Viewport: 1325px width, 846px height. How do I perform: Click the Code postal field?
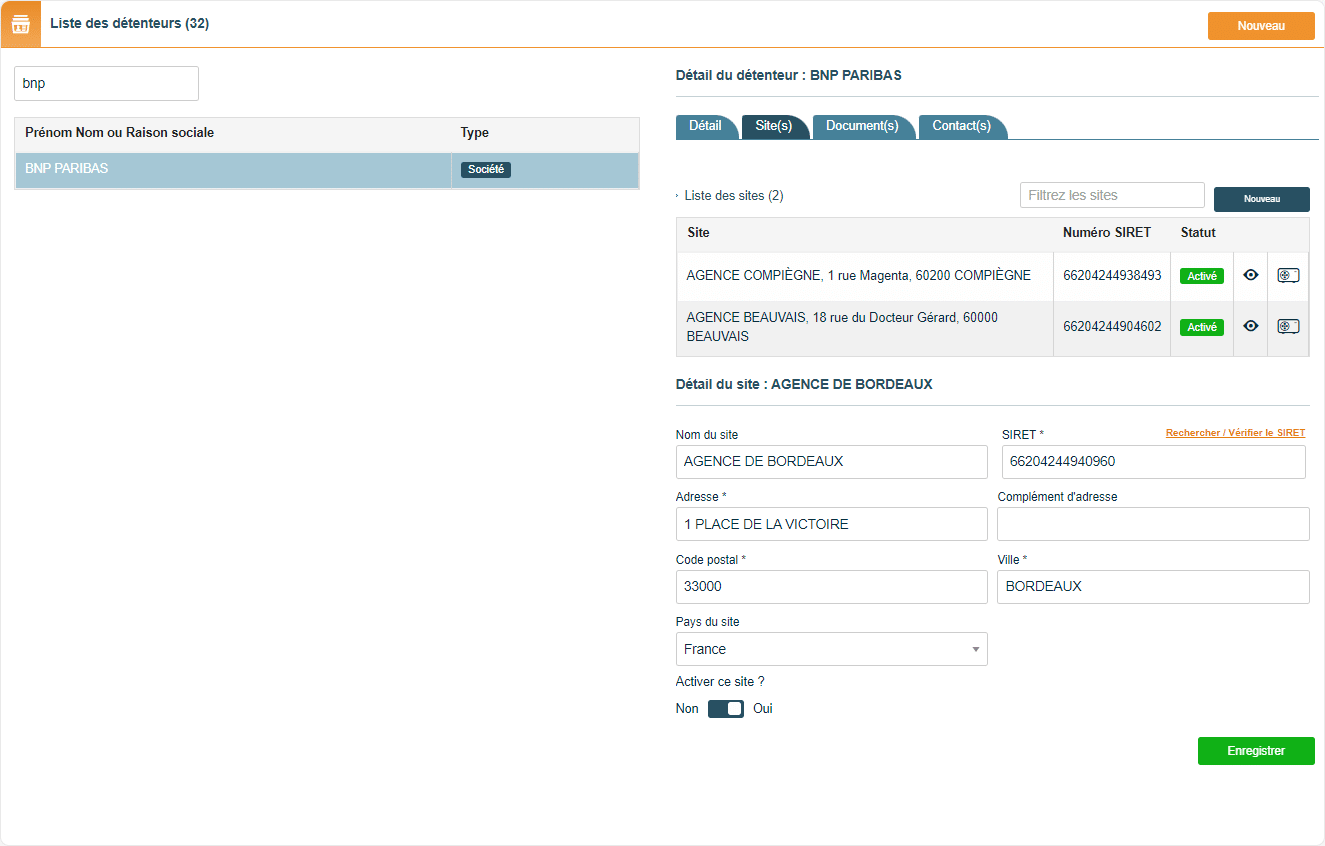tap(832, 587)
